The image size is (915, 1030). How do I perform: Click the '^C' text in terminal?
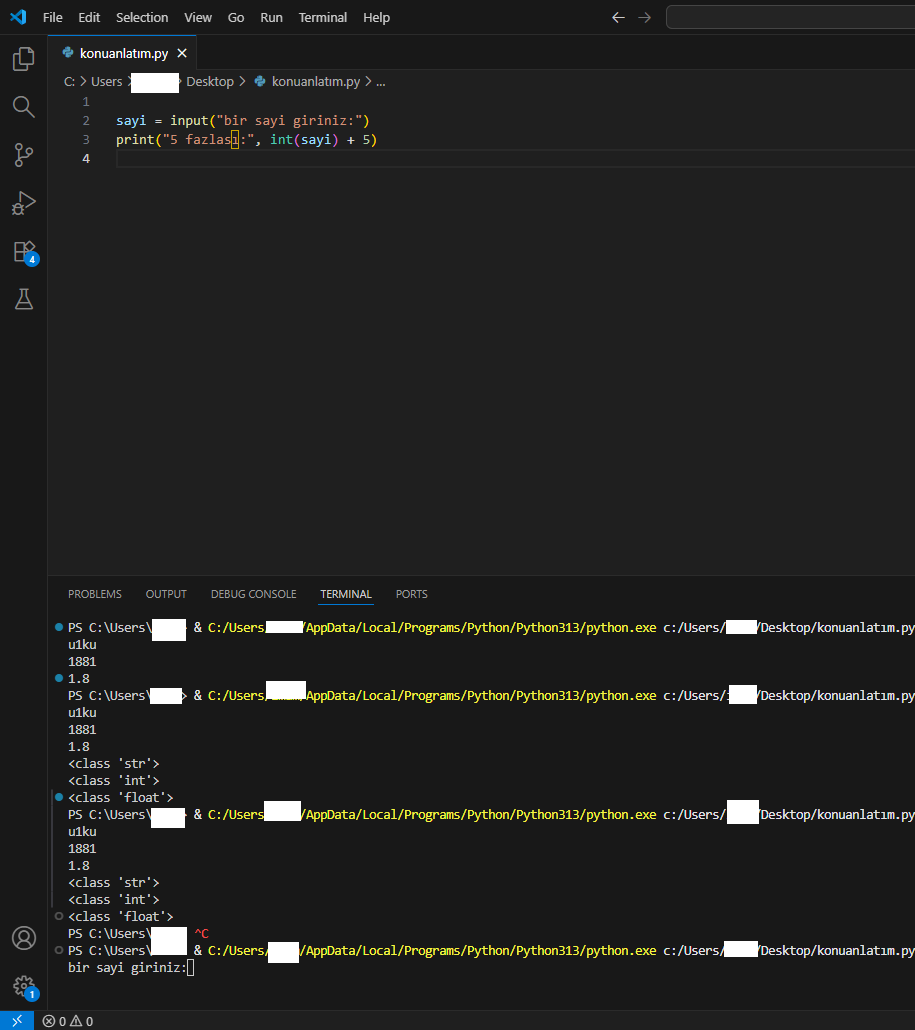[x=201, y=933]
